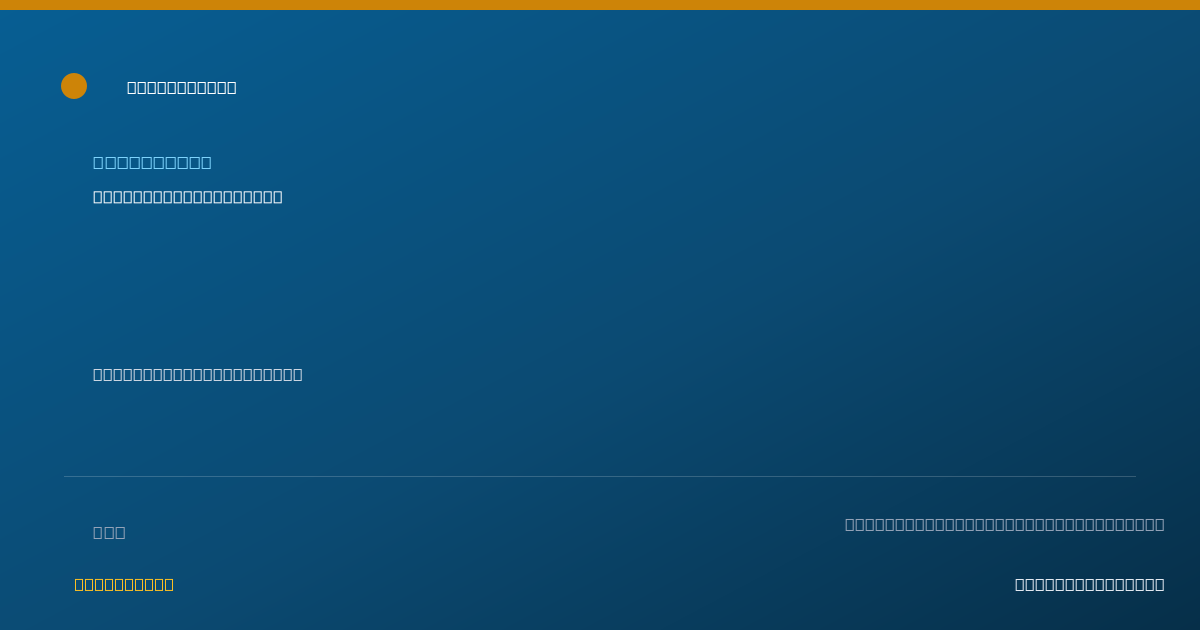Click the thin horizontal divider line

[x=600, y=476]
